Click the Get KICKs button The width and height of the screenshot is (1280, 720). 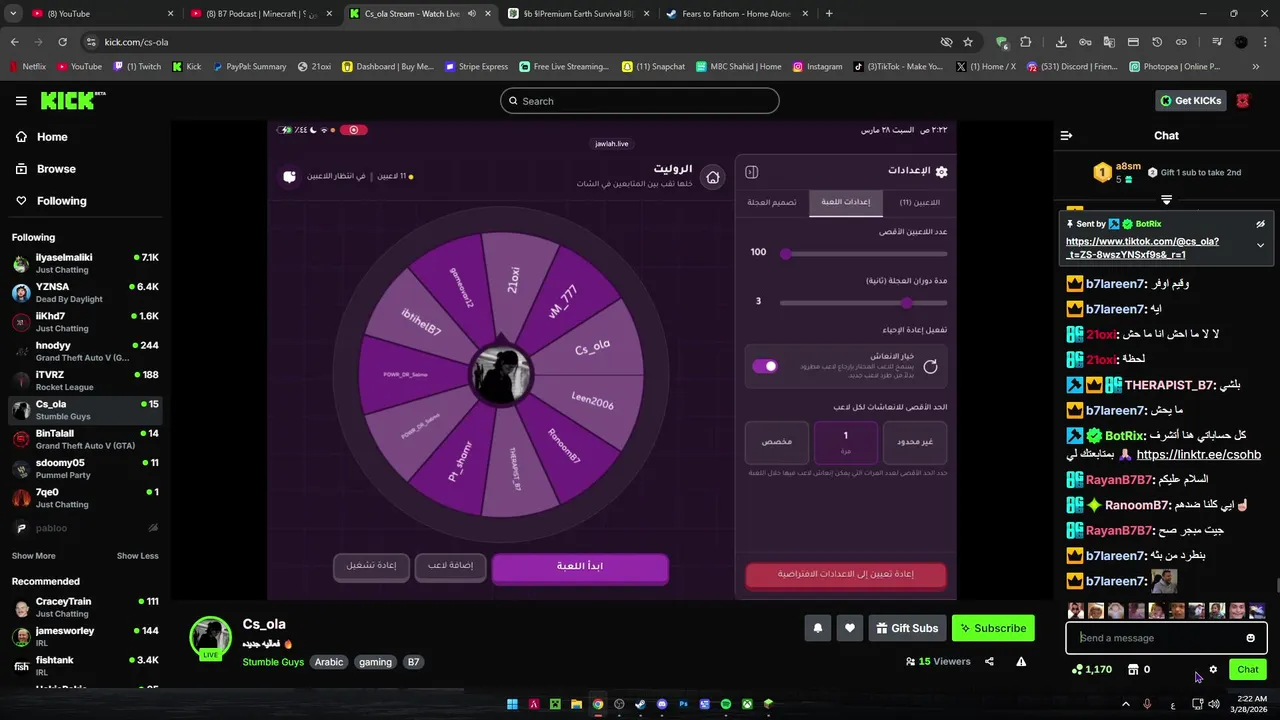[x=1190, y=101]
